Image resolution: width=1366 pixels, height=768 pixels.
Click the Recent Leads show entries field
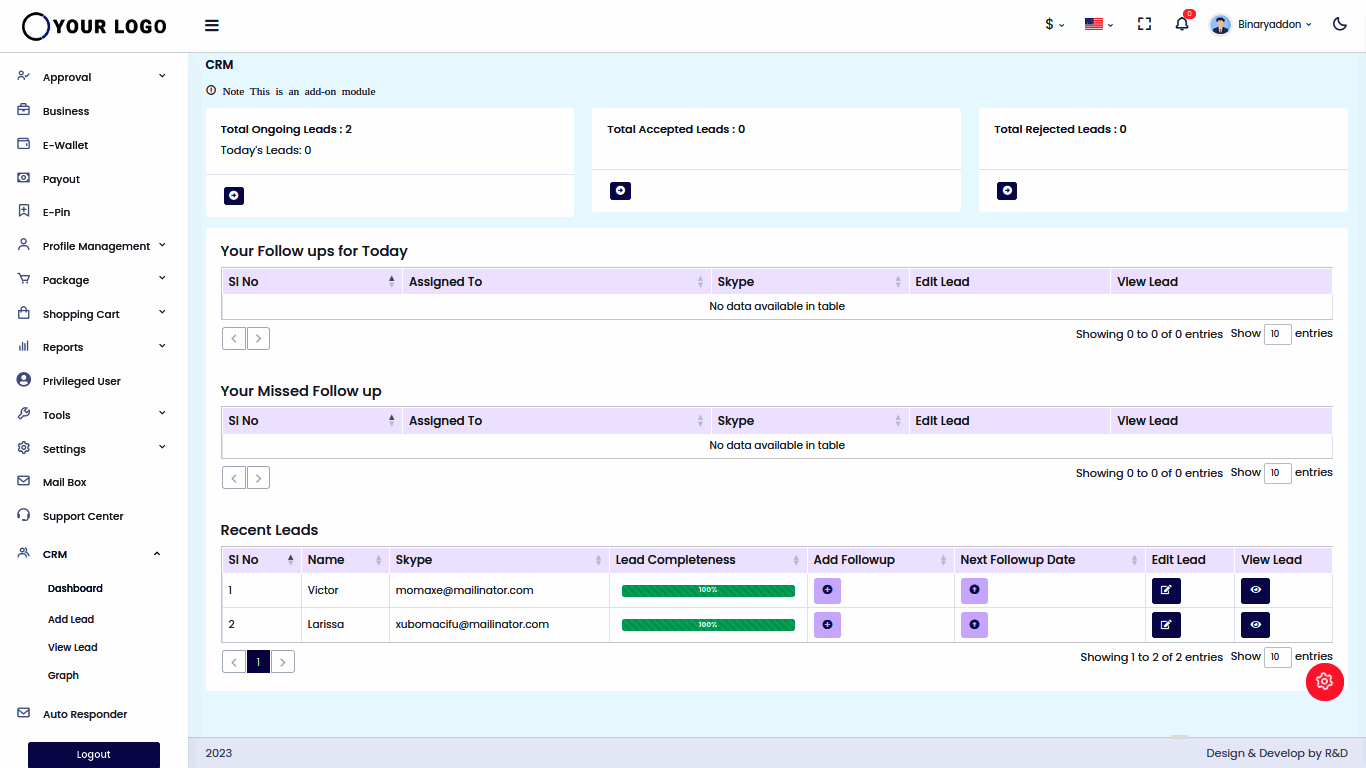(1277, 657)
